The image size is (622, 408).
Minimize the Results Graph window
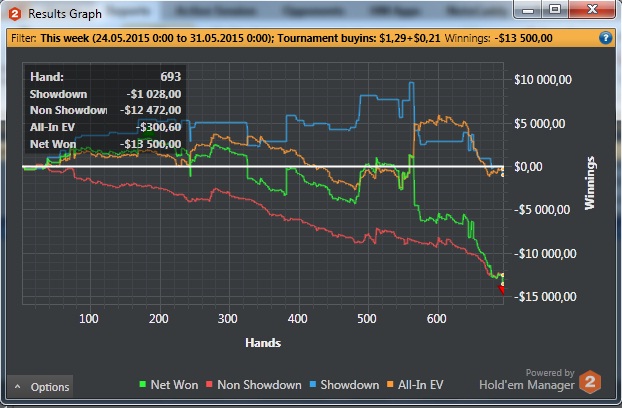(528, 10)
